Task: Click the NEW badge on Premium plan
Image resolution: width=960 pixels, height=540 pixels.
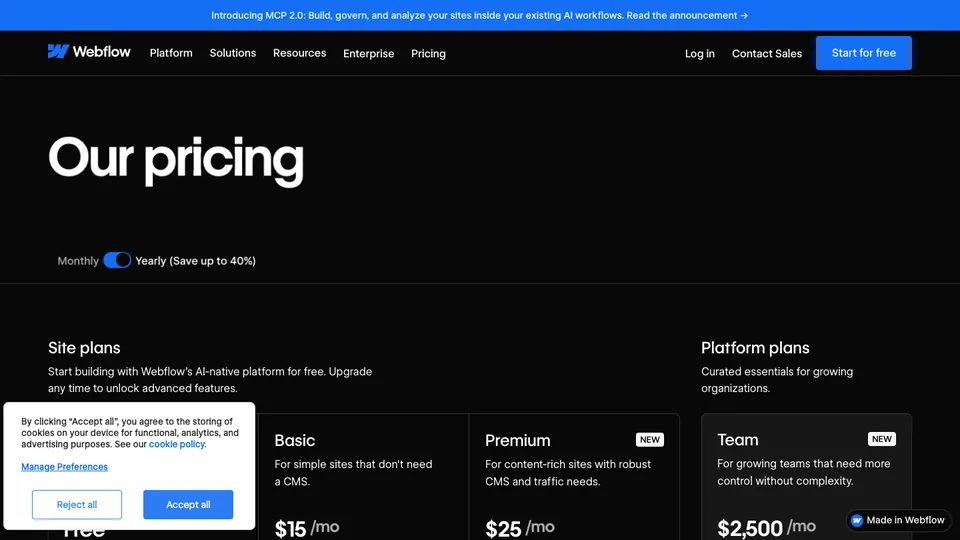Action: [650, 440]
